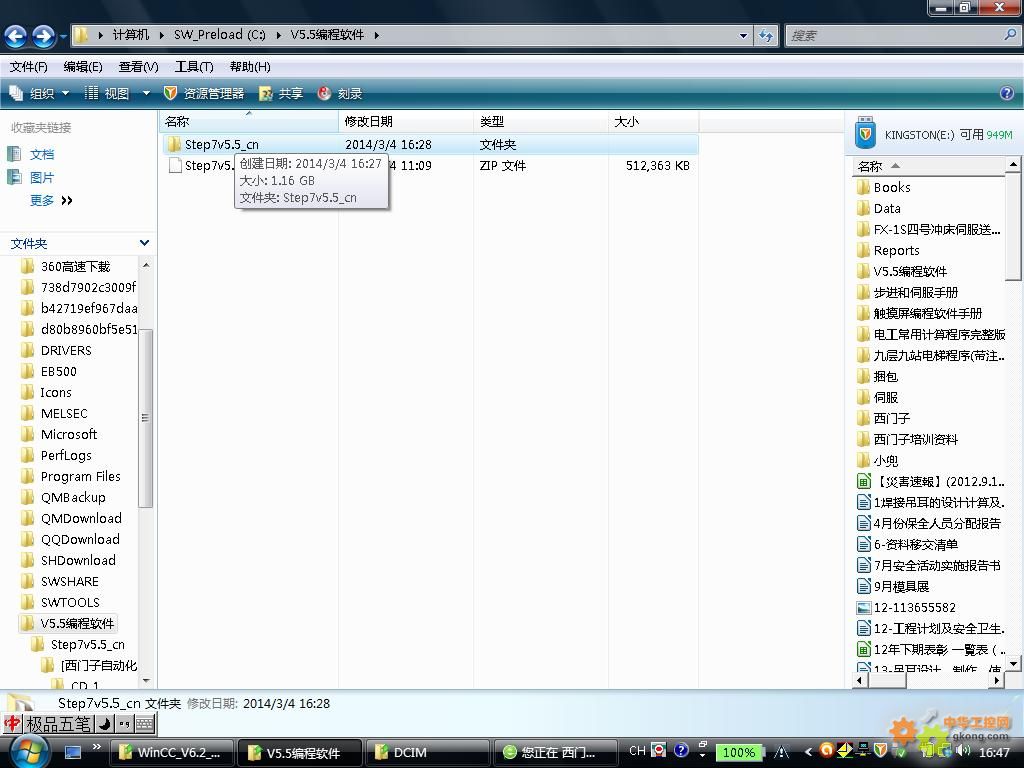
Task: Click KINGSTON pane vertical scroll-down arrow
Action: 1012,664
